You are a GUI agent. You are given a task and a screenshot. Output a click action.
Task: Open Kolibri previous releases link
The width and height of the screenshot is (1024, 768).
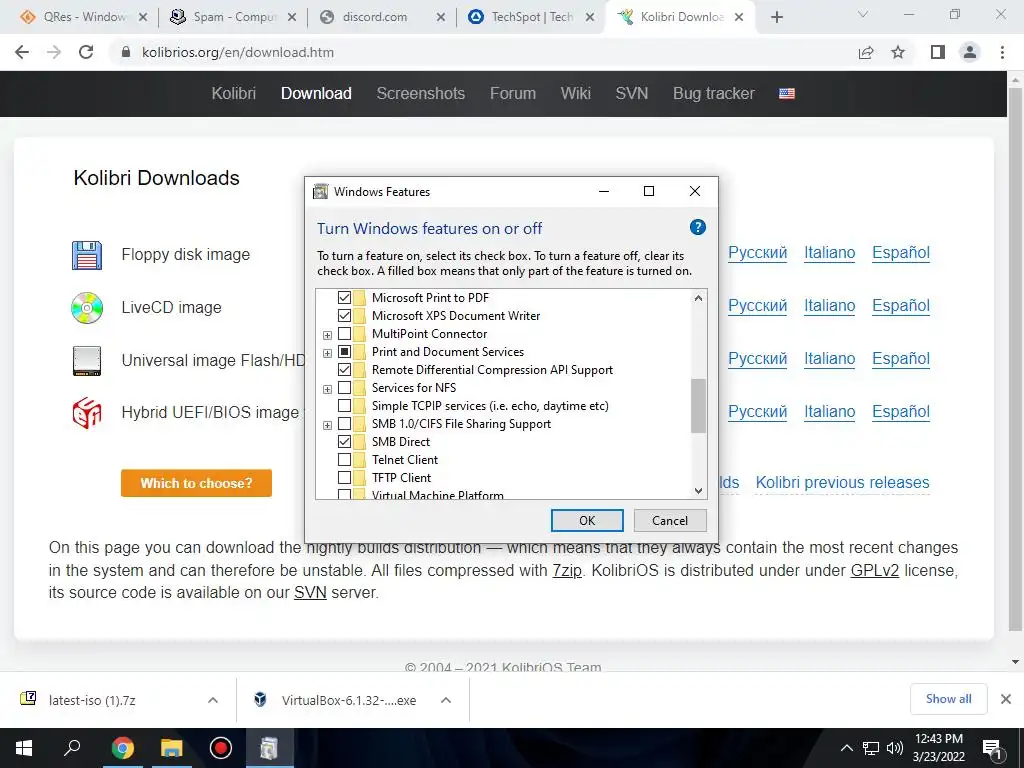coord(842,483)
